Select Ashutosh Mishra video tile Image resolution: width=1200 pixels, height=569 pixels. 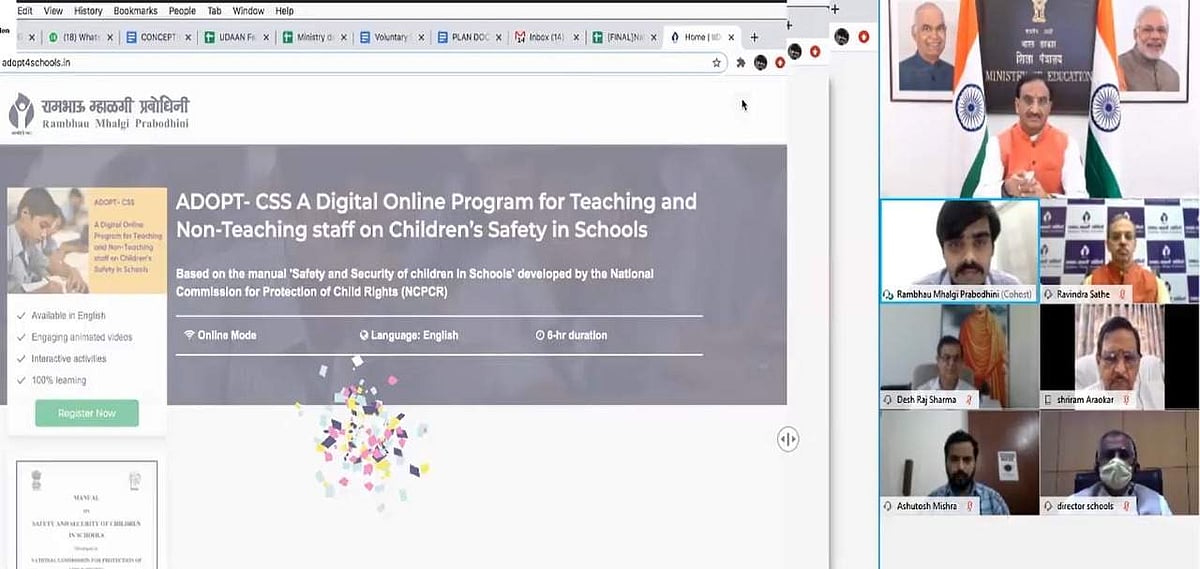pyautogui.click(x=959, y=462)
